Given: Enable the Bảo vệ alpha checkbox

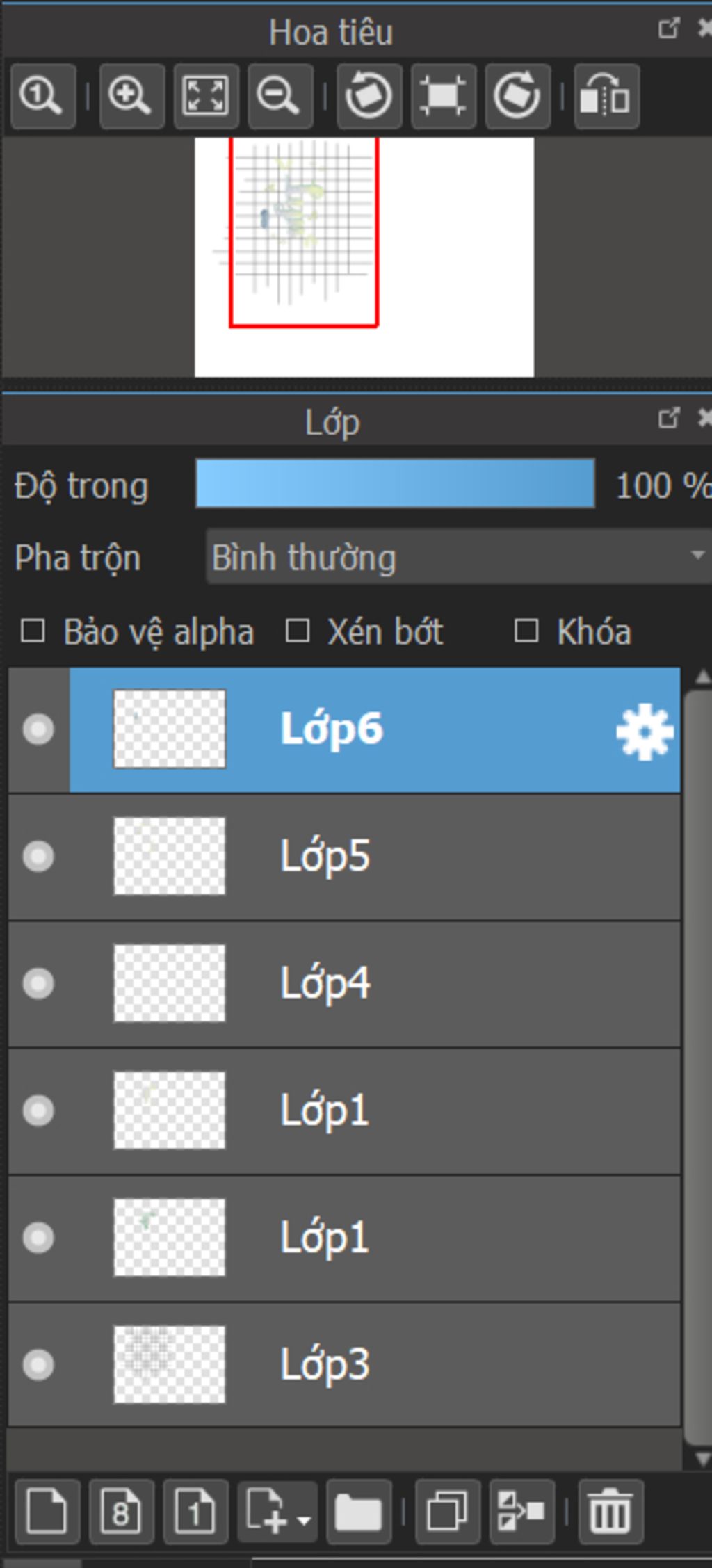Looking at the screenshot, I should click(33, 631).
